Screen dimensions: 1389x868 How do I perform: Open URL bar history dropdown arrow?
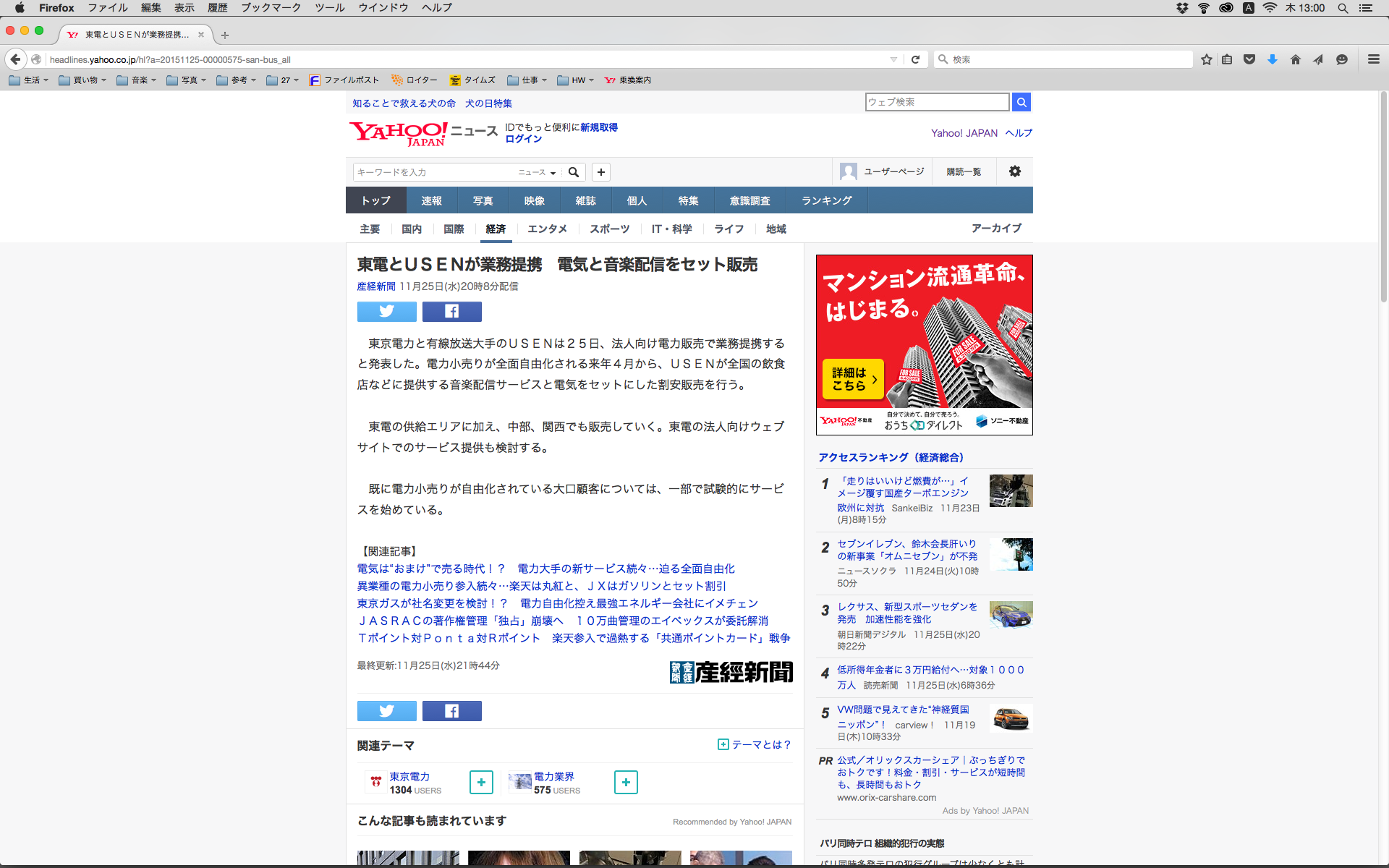[893, 59]
